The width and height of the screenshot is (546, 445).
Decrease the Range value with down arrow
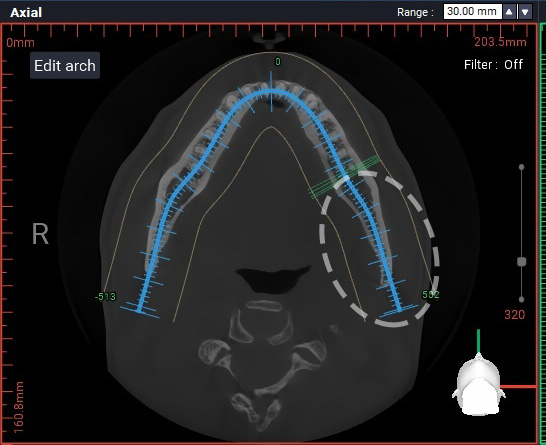coord(525,12)
